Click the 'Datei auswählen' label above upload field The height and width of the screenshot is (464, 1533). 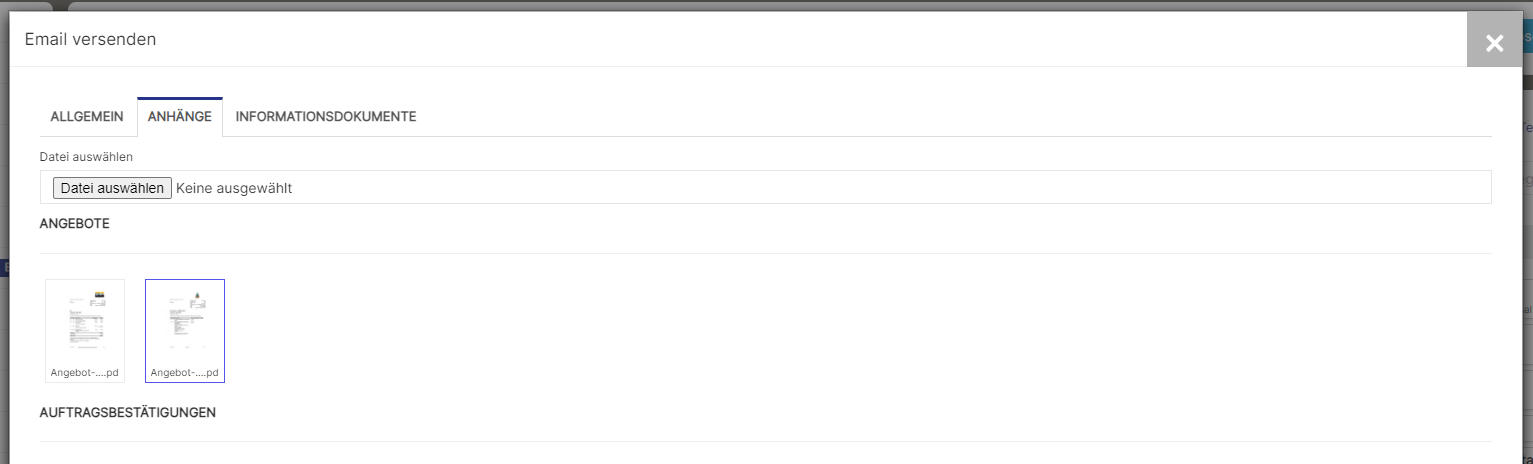point(86,157)
